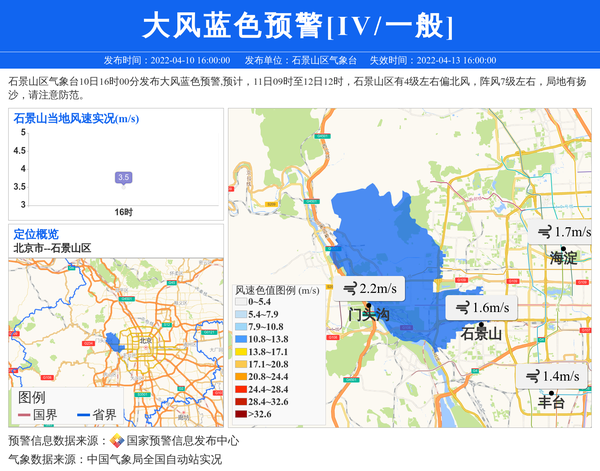
Task: Click the 3.5 data point tooltip on chart
Action: (123, 178)
